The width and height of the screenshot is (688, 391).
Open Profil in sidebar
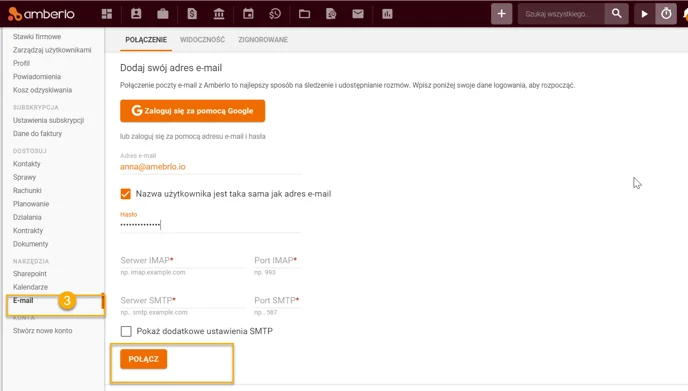click(21, 63)
